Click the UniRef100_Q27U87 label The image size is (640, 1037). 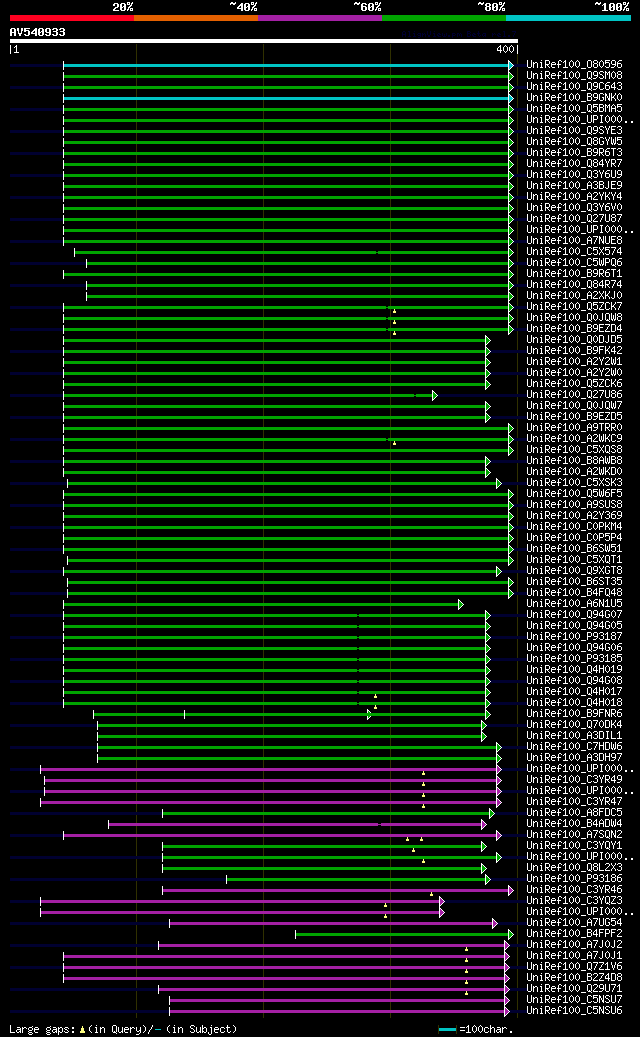click(x=574, y=218)
